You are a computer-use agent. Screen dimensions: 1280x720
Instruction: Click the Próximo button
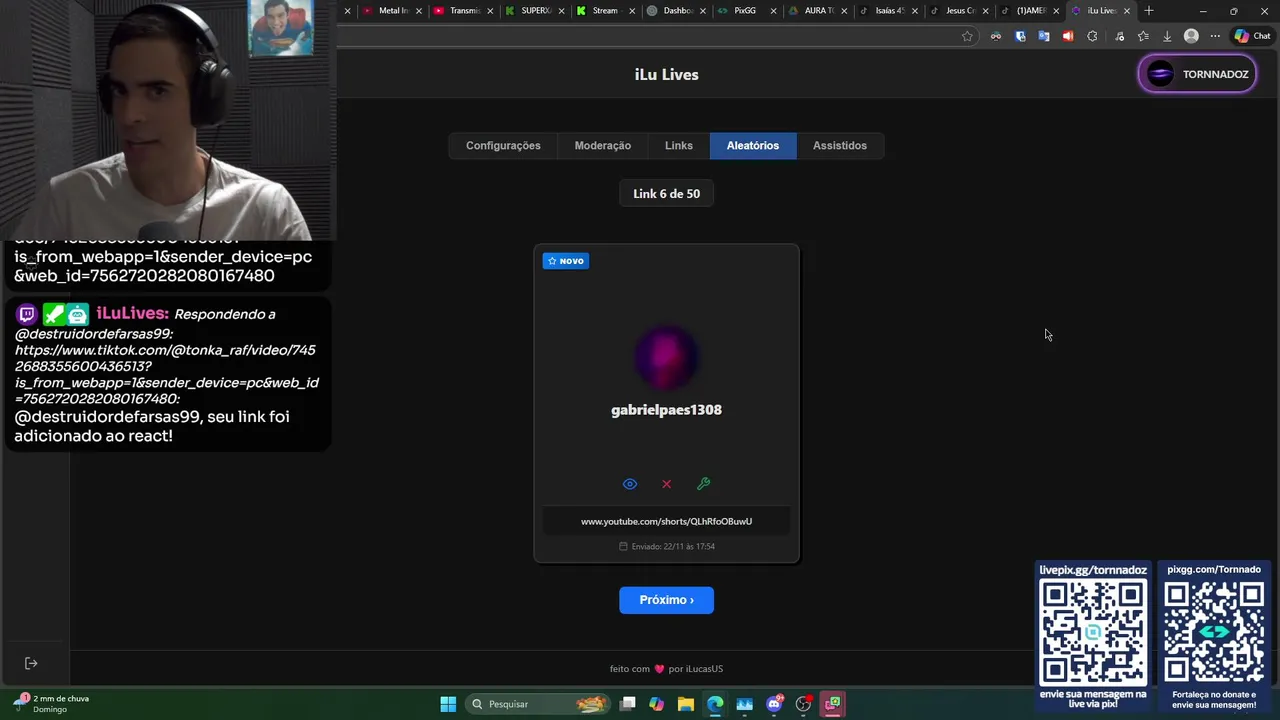click(x=666, y=600)
